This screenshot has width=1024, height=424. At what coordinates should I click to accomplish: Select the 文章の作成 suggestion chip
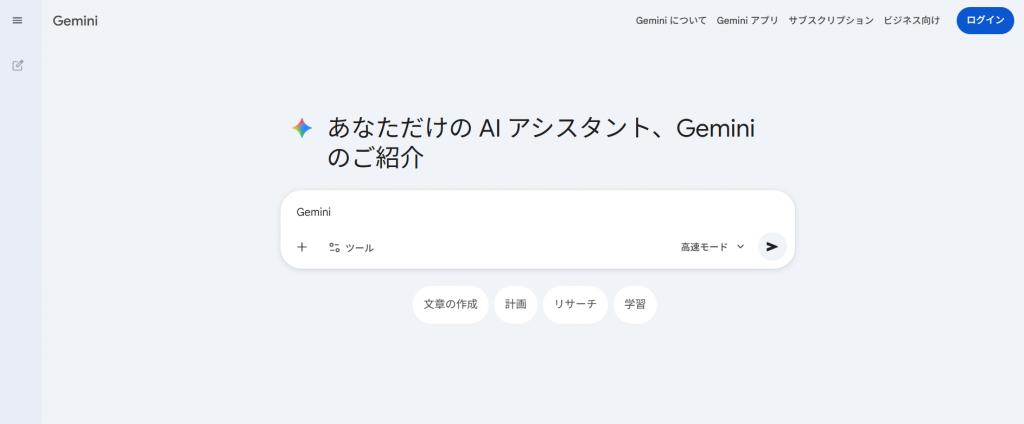pos(450,304)
